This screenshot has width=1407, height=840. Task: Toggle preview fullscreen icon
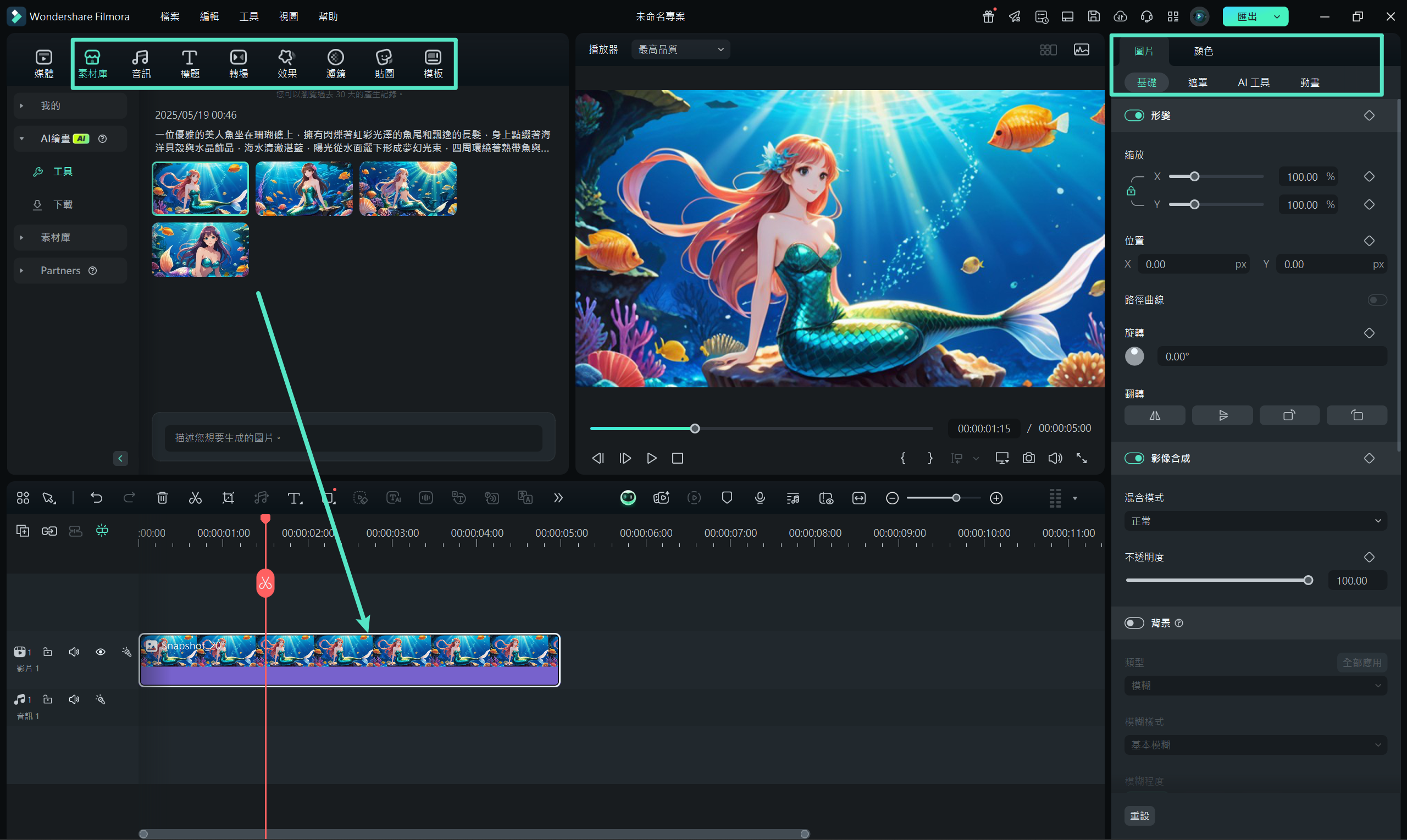point(1082,458)
